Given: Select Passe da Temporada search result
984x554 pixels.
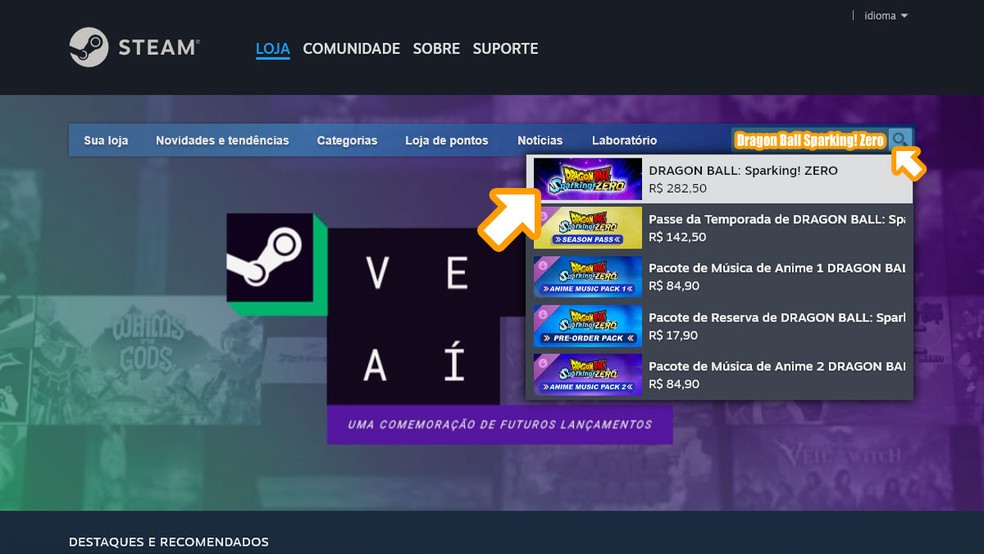Looking at the screenshot, I should (719, 228).
